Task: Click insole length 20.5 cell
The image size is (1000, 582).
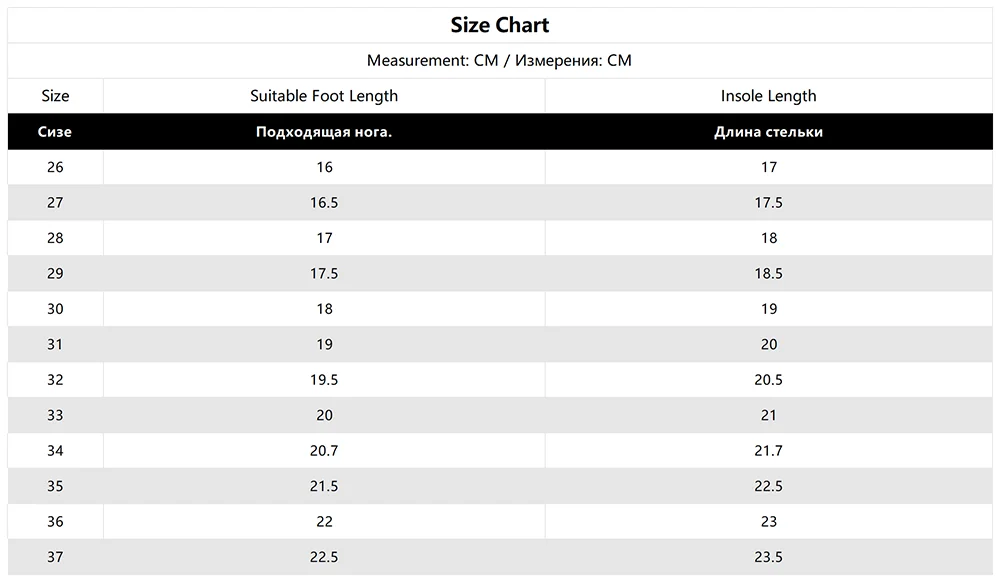Action: (x=768, y=380)
